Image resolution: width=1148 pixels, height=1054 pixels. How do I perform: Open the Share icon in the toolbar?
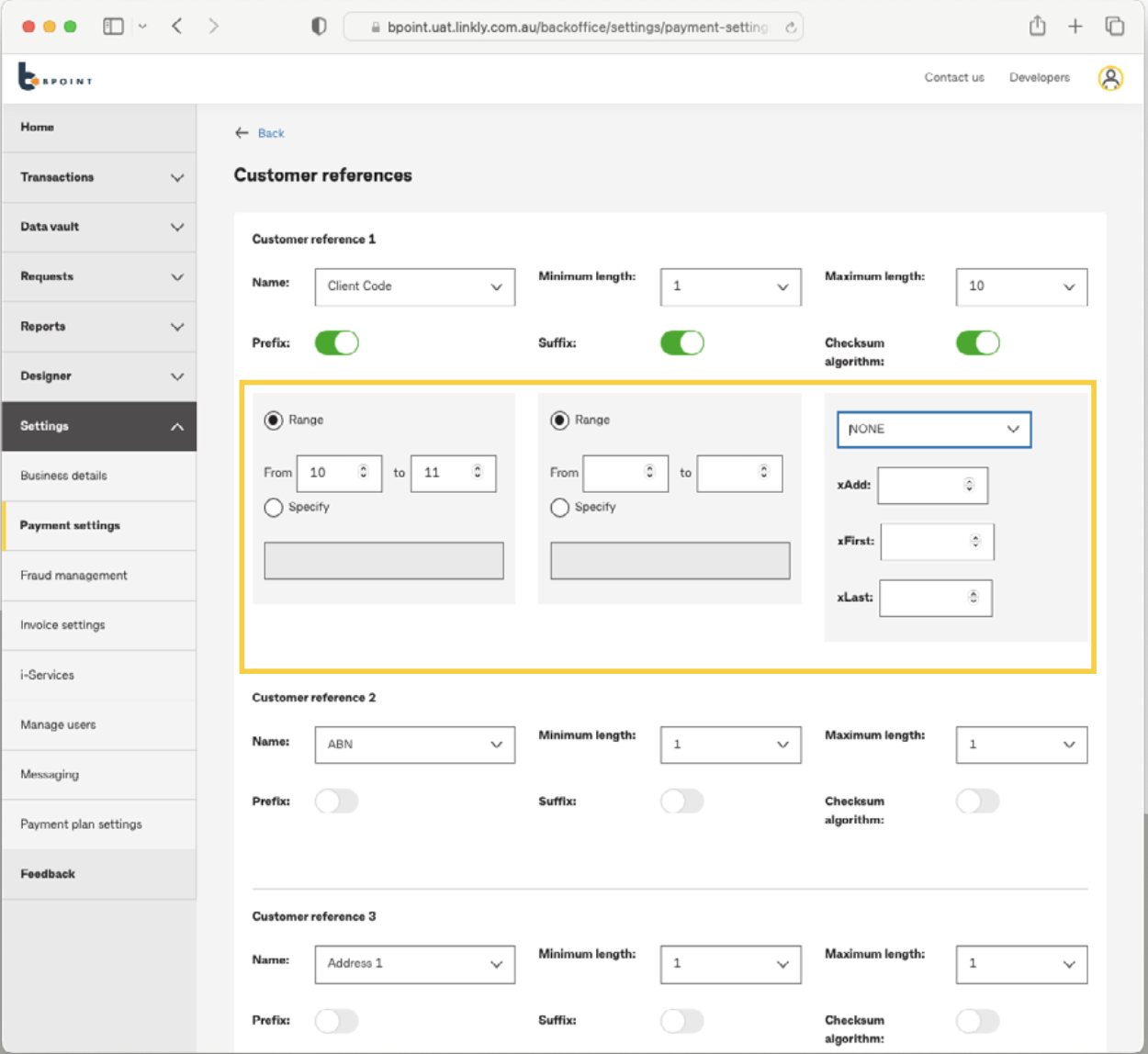1037,27
